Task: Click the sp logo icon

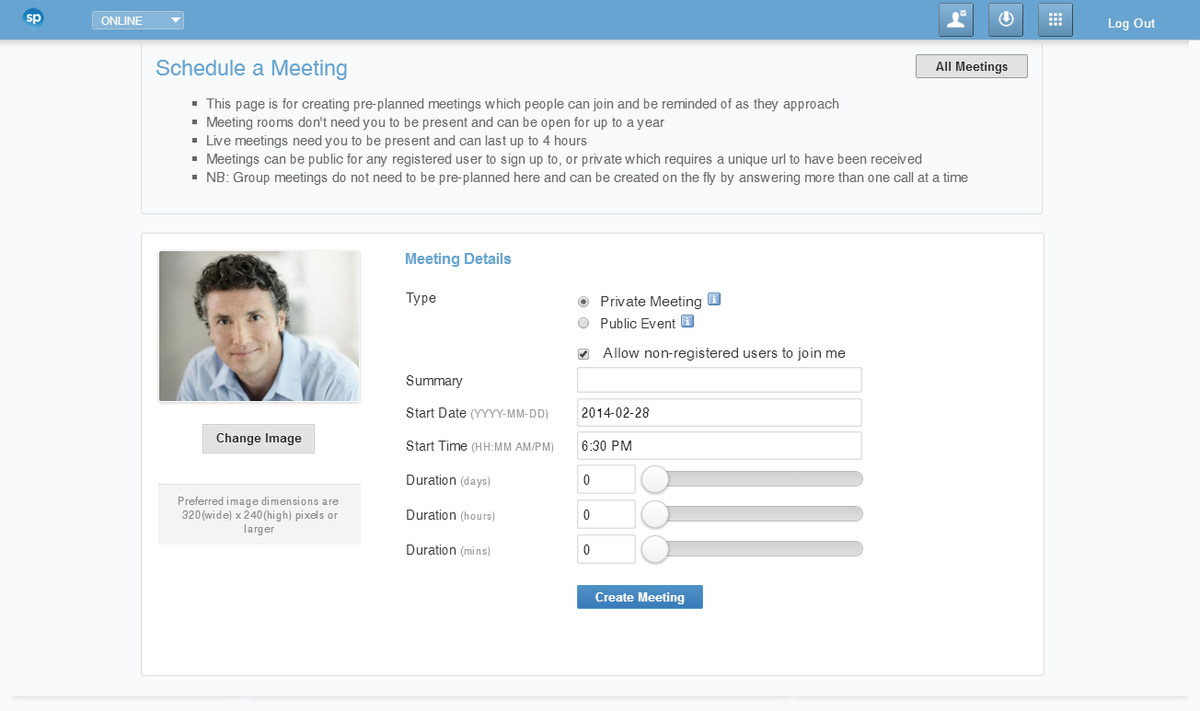Action: click(33, 19)
